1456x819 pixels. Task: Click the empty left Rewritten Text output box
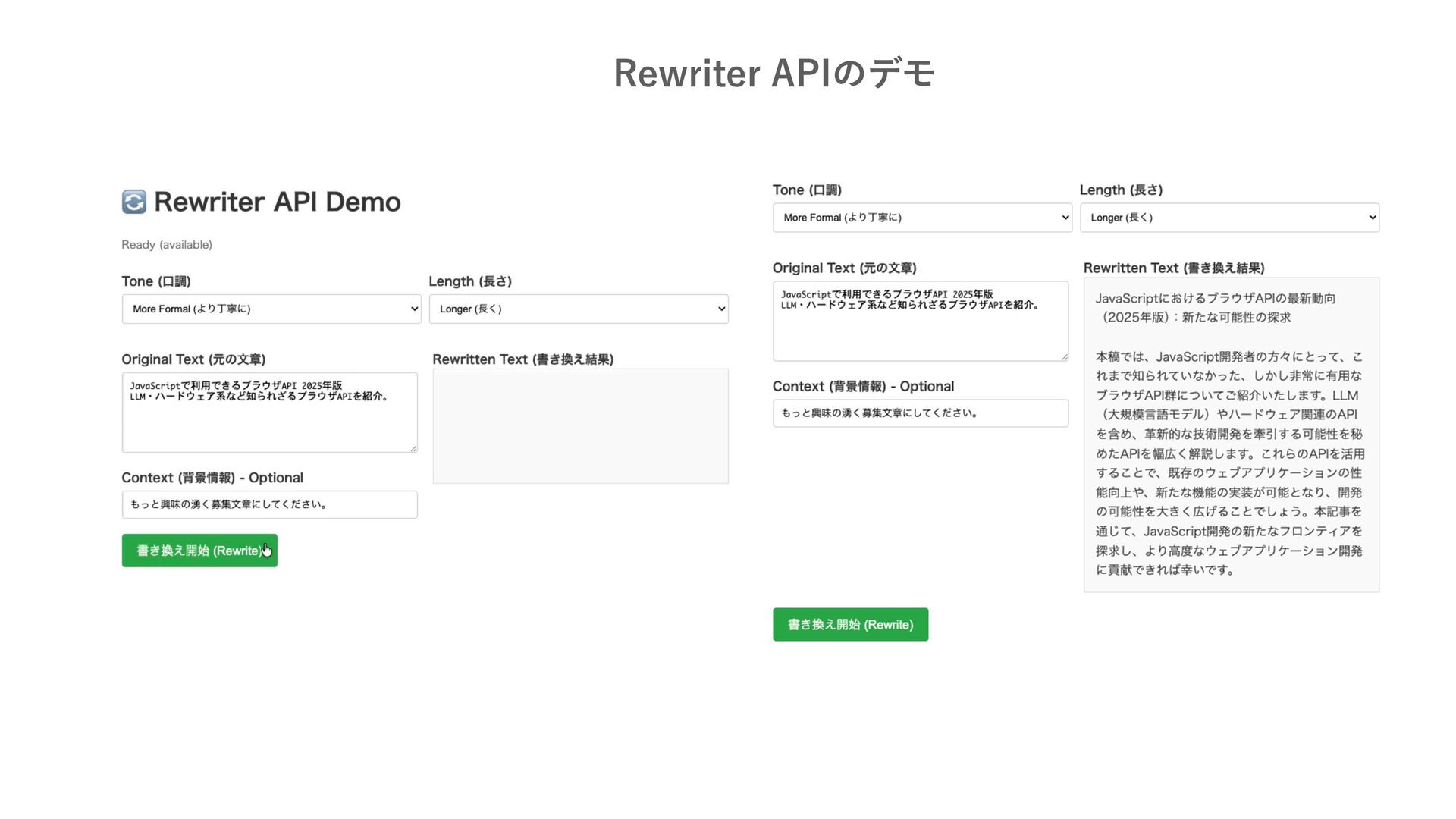tap(580, 426)
